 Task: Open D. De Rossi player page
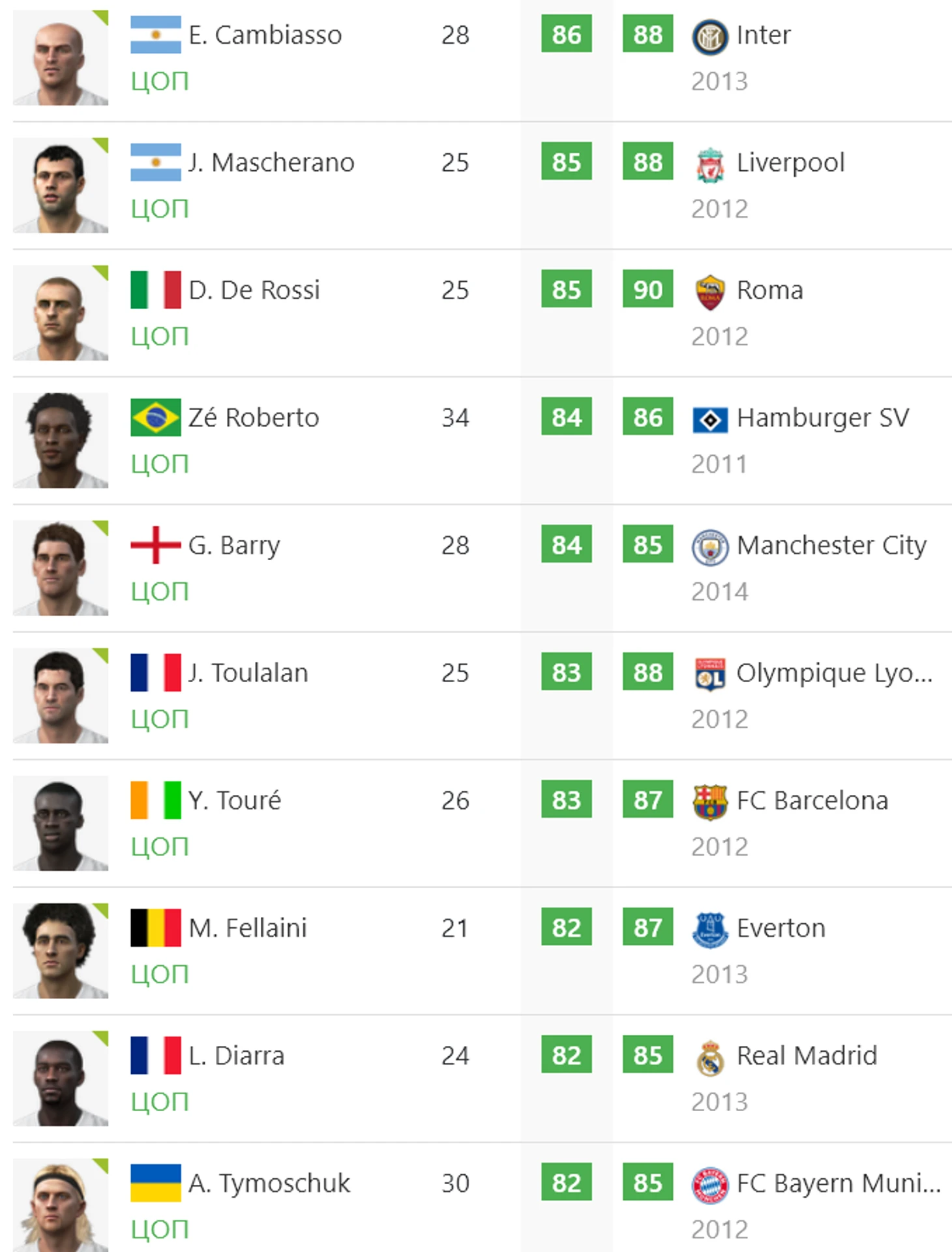coord(254,290)
